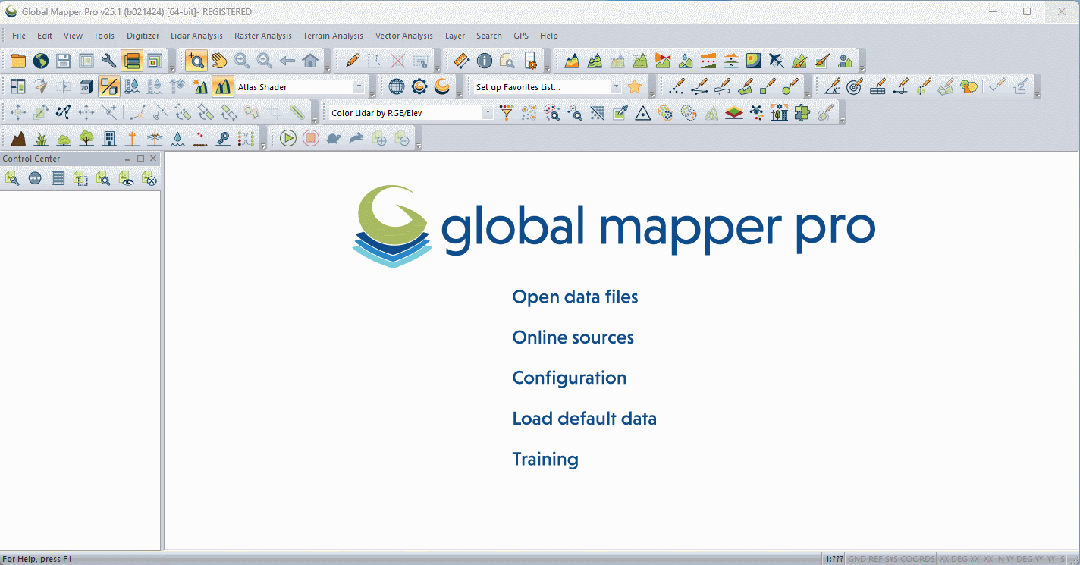Open the Help menu
Viewport: 1080px width, 565px height.
tap(549, 36)
